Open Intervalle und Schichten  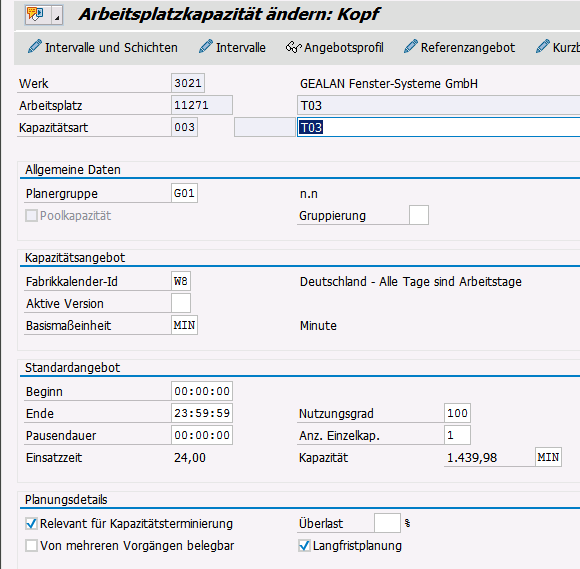click(x=103, y=48)
